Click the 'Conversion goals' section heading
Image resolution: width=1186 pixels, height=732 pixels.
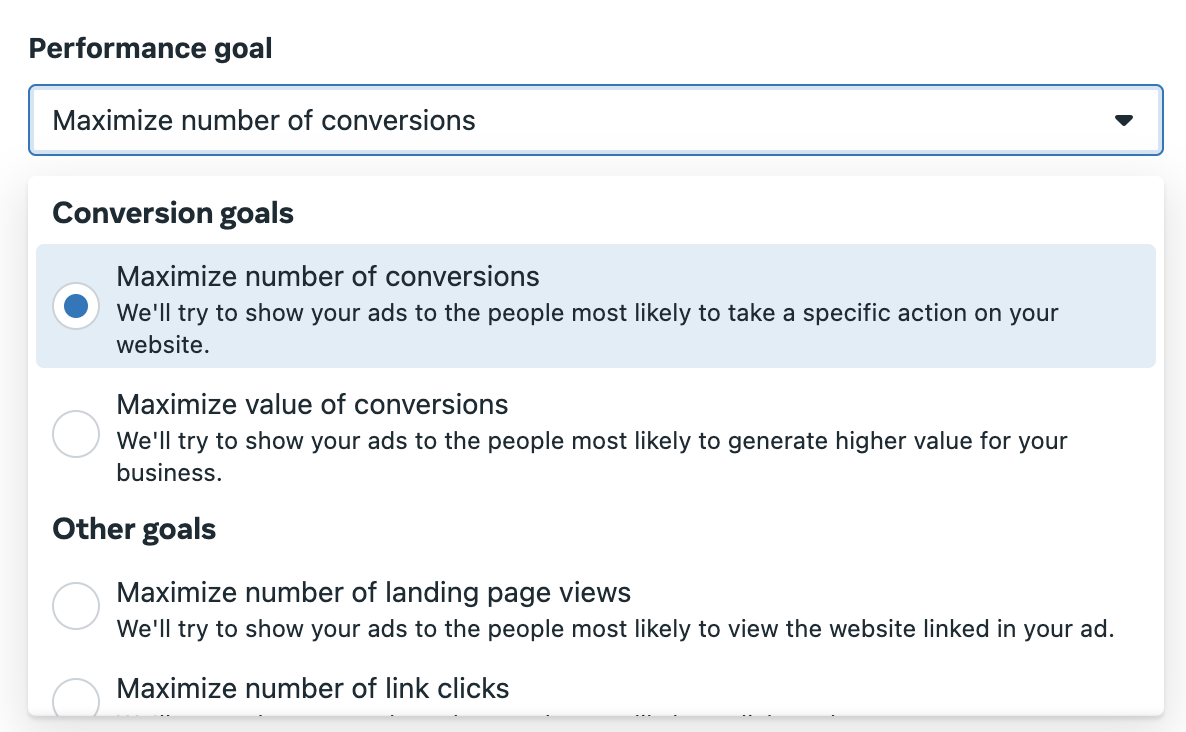pyautogui.click(x=172, y=213)
